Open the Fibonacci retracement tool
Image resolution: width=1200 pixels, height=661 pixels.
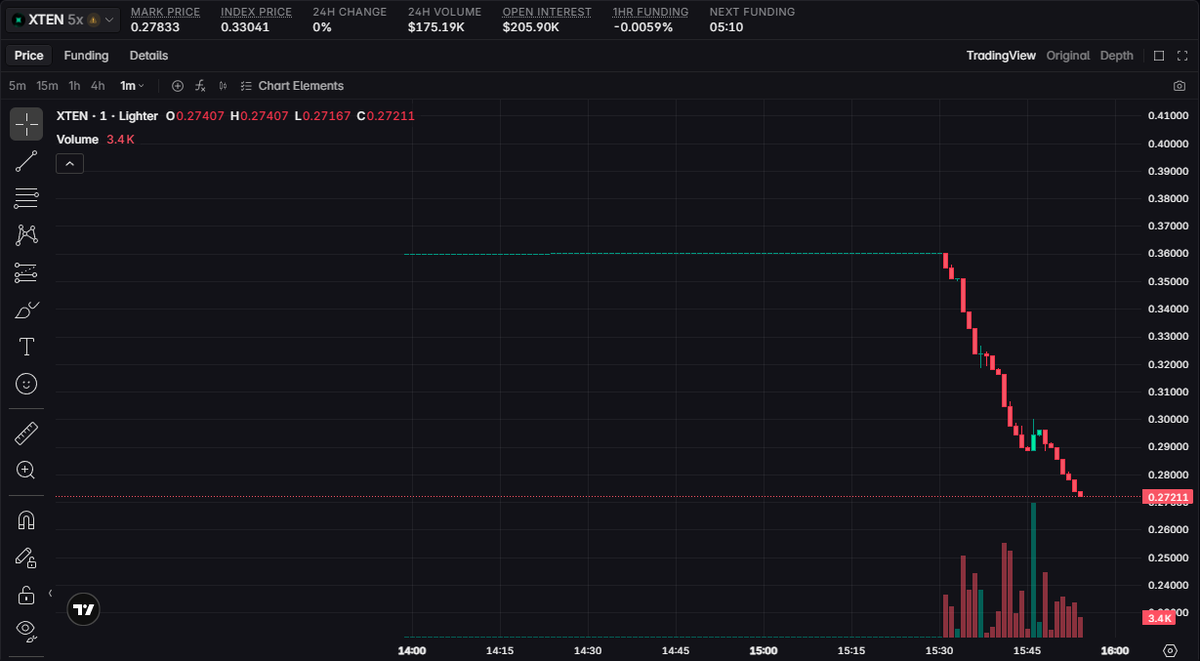pyautogui.click(x=26, y=198)
